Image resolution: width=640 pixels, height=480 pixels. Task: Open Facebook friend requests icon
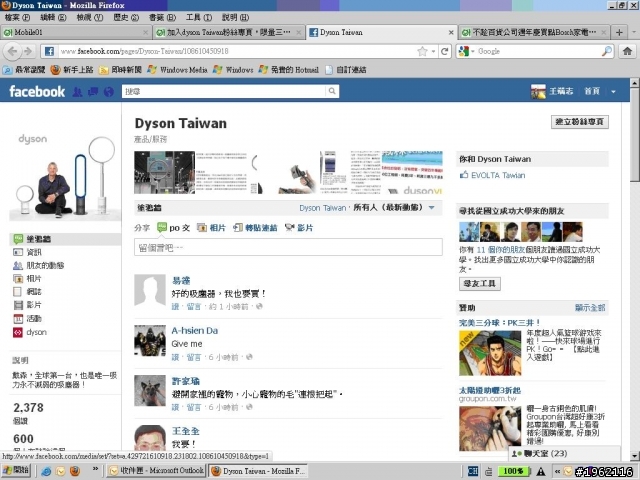pos(77,92)
